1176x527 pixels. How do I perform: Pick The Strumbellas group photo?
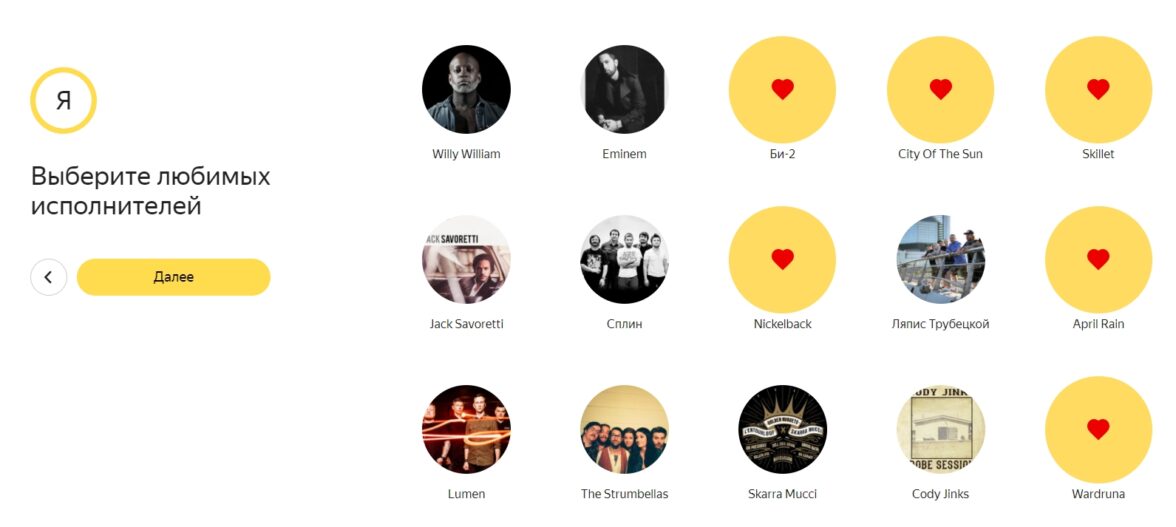tap(625, 430)
